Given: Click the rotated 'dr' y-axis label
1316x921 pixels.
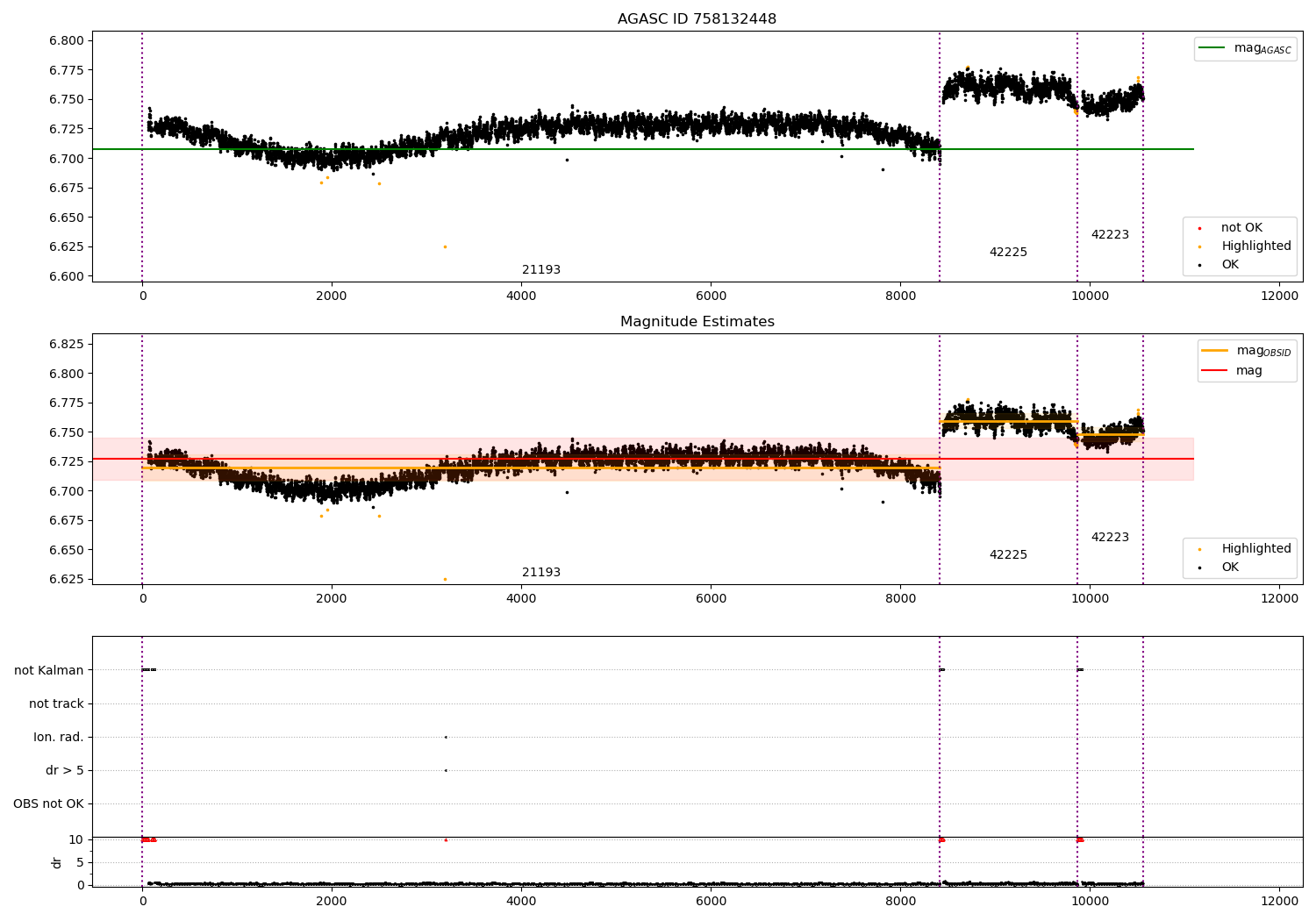Looking at the screenshot, I should pos(57,862).
